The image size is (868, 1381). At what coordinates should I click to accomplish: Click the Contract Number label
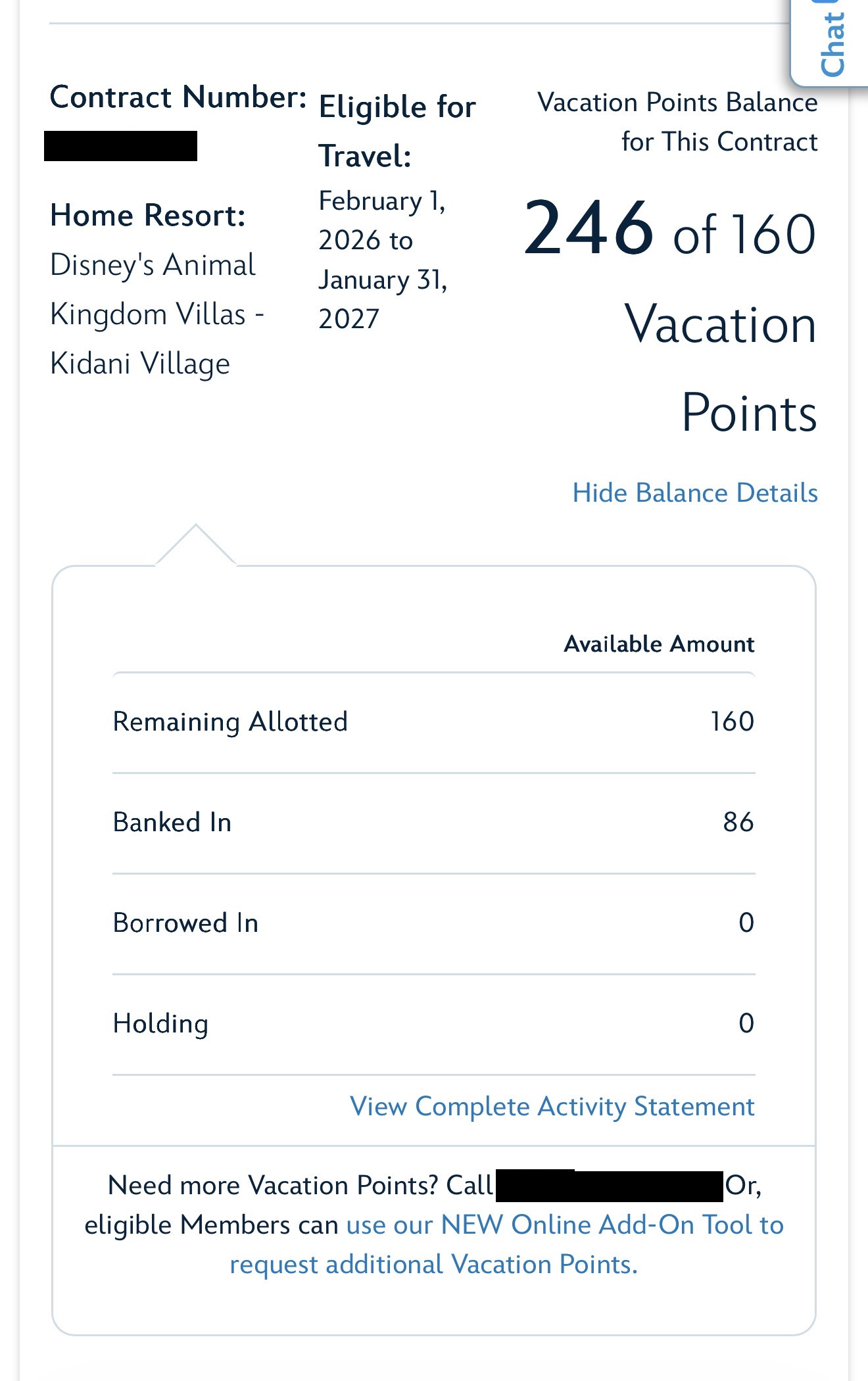point(178,97)
